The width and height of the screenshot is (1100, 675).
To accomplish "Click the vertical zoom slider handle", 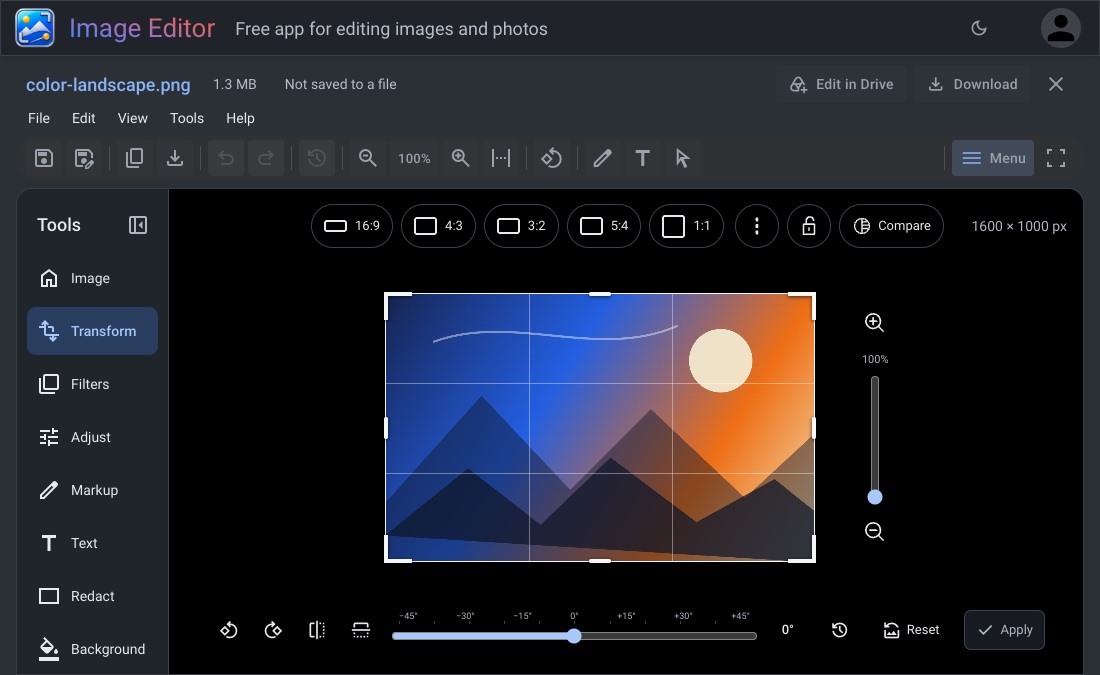I will [875, 497].
